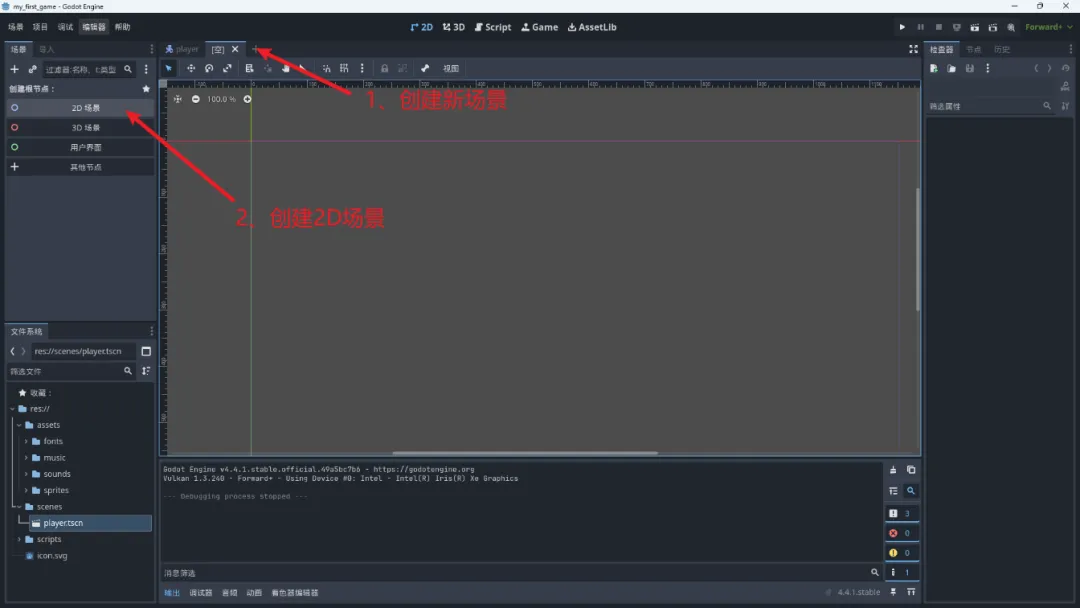
Task: Zoom in with the plus button
Action: (x=247, y=99)
